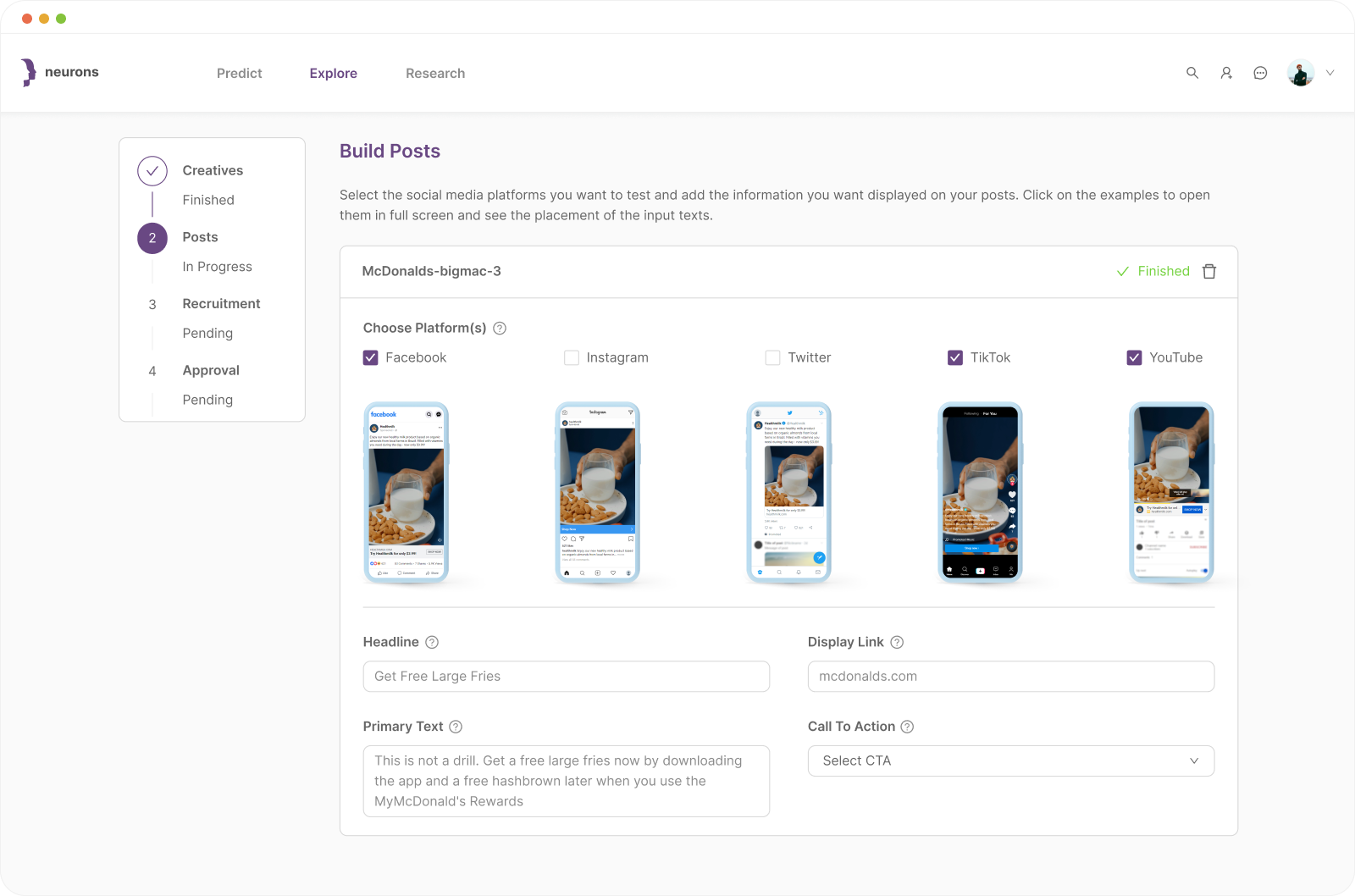The image size is (1355, 896).
Task: Select the Posts step label
Action: point(200,237)
